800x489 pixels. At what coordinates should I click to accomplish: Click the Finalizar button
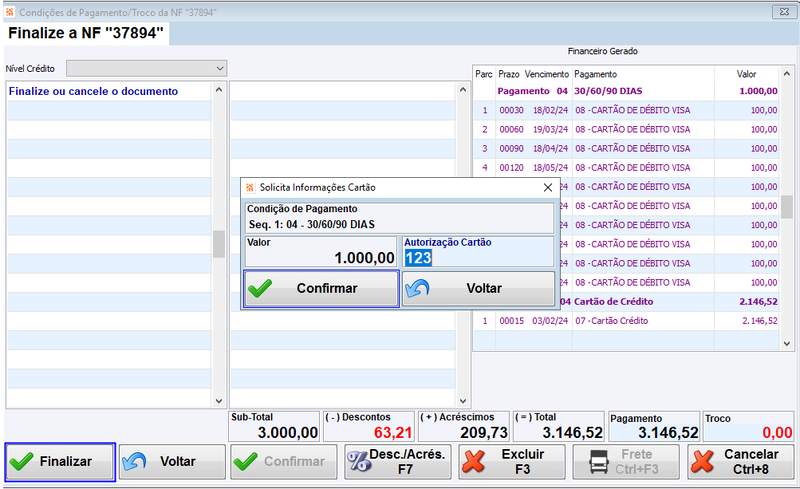pos(60,462)
